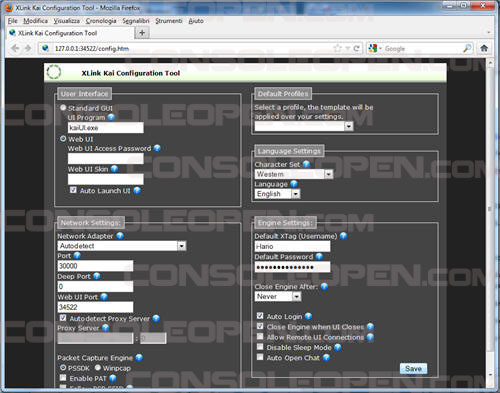Click the help icon beside Network Adapter
This screenshot has width=500, height=393.
tap(120, 236)
